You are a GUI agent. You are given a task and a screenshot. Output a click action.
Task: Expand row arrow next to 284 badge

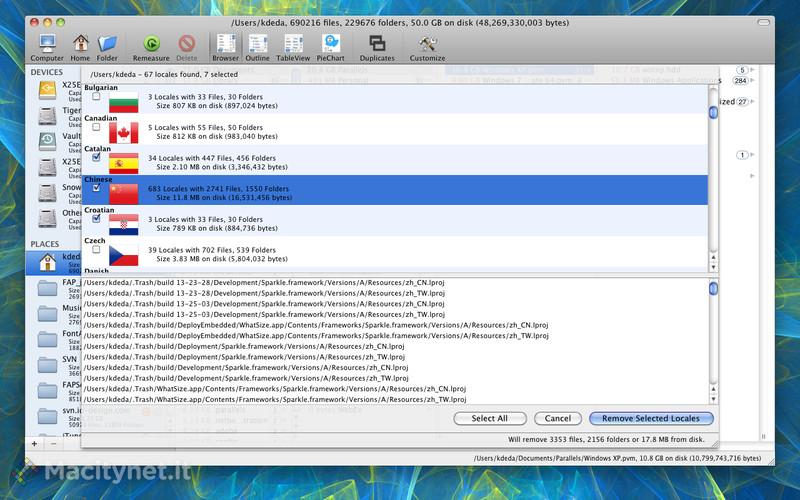752,81
